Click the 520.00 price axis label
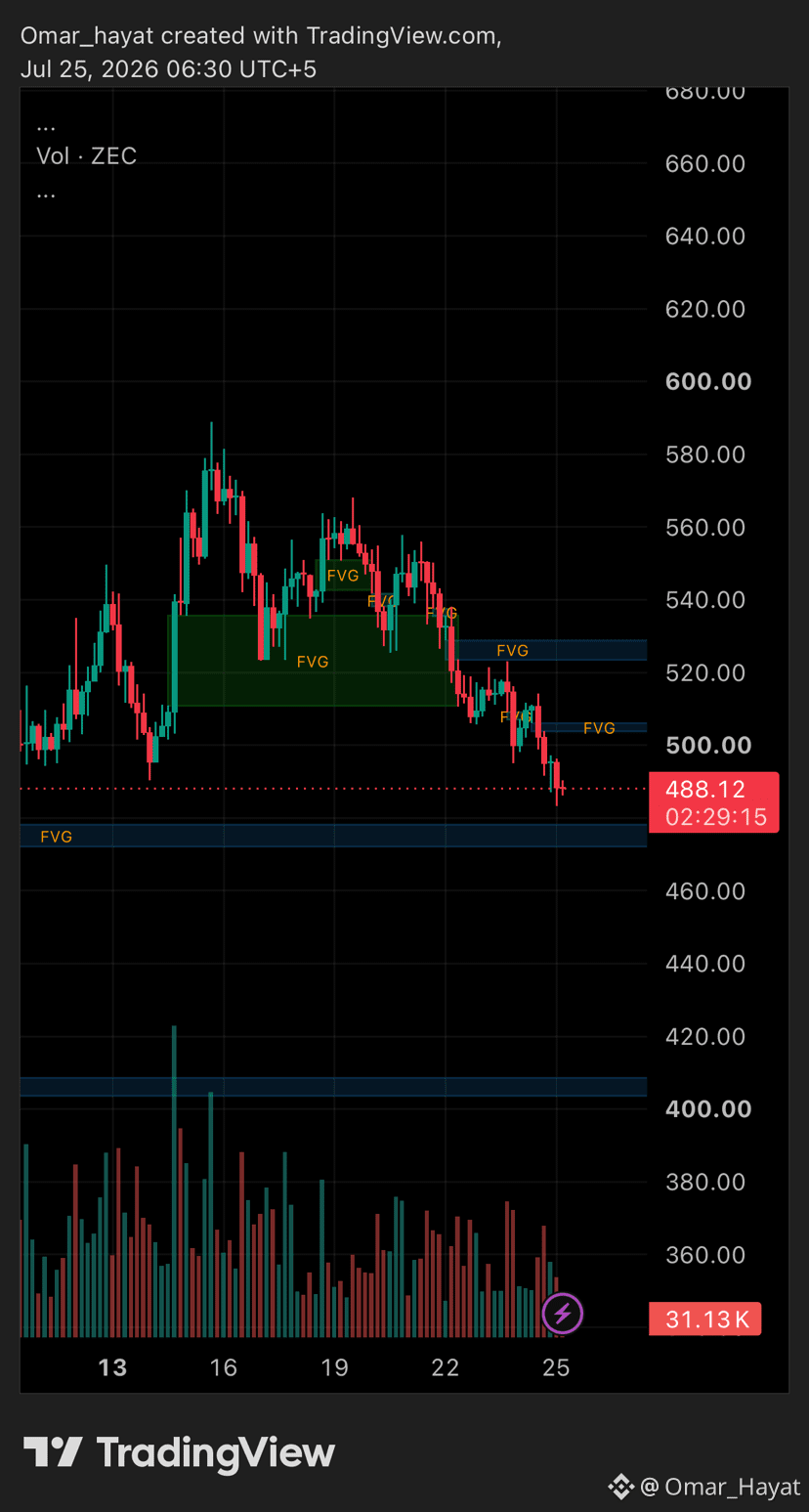Viewport: 809px width, 1512px height. (705, 672)
